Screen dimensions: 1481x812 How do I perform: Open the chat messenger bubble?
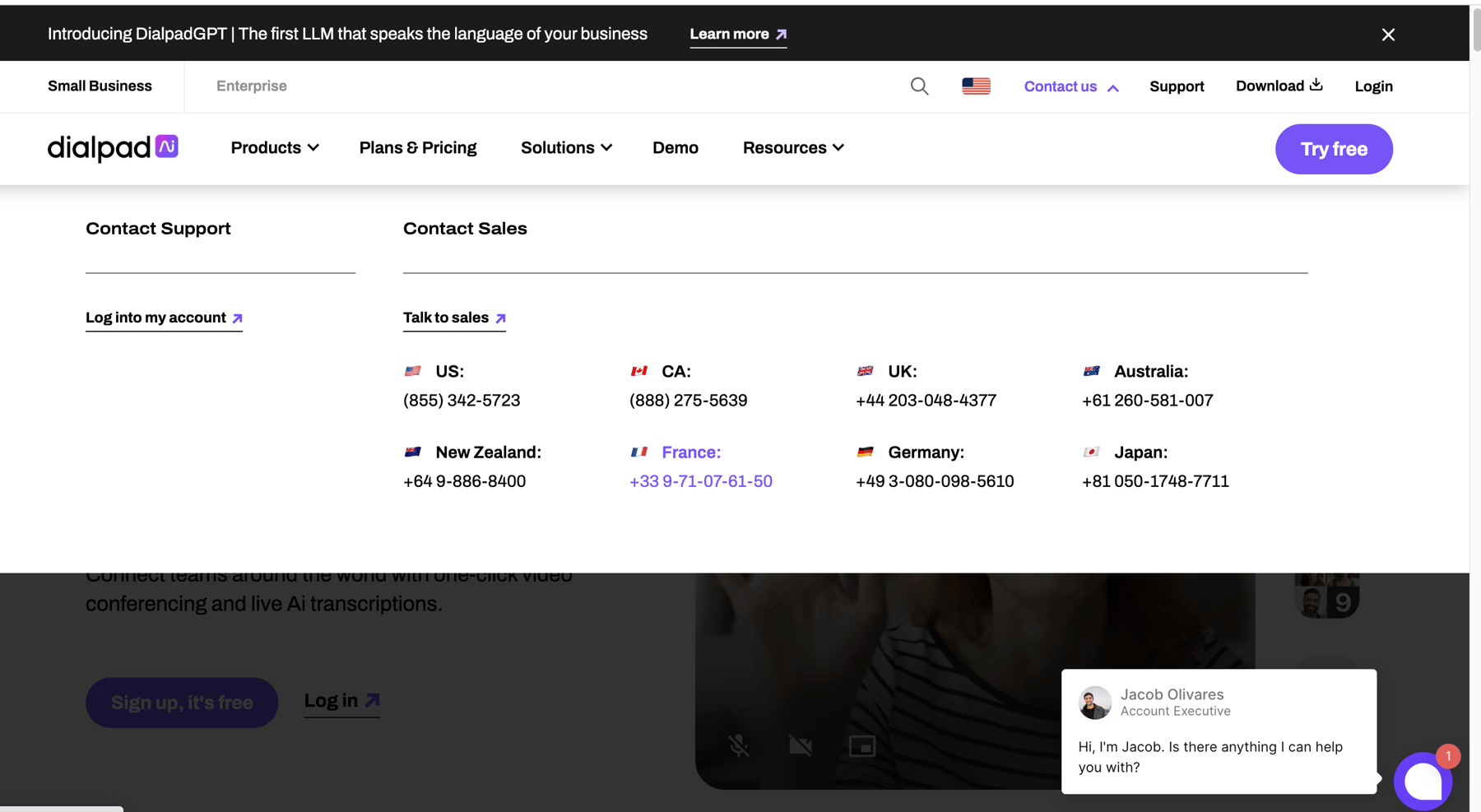tap(1423, 782)
